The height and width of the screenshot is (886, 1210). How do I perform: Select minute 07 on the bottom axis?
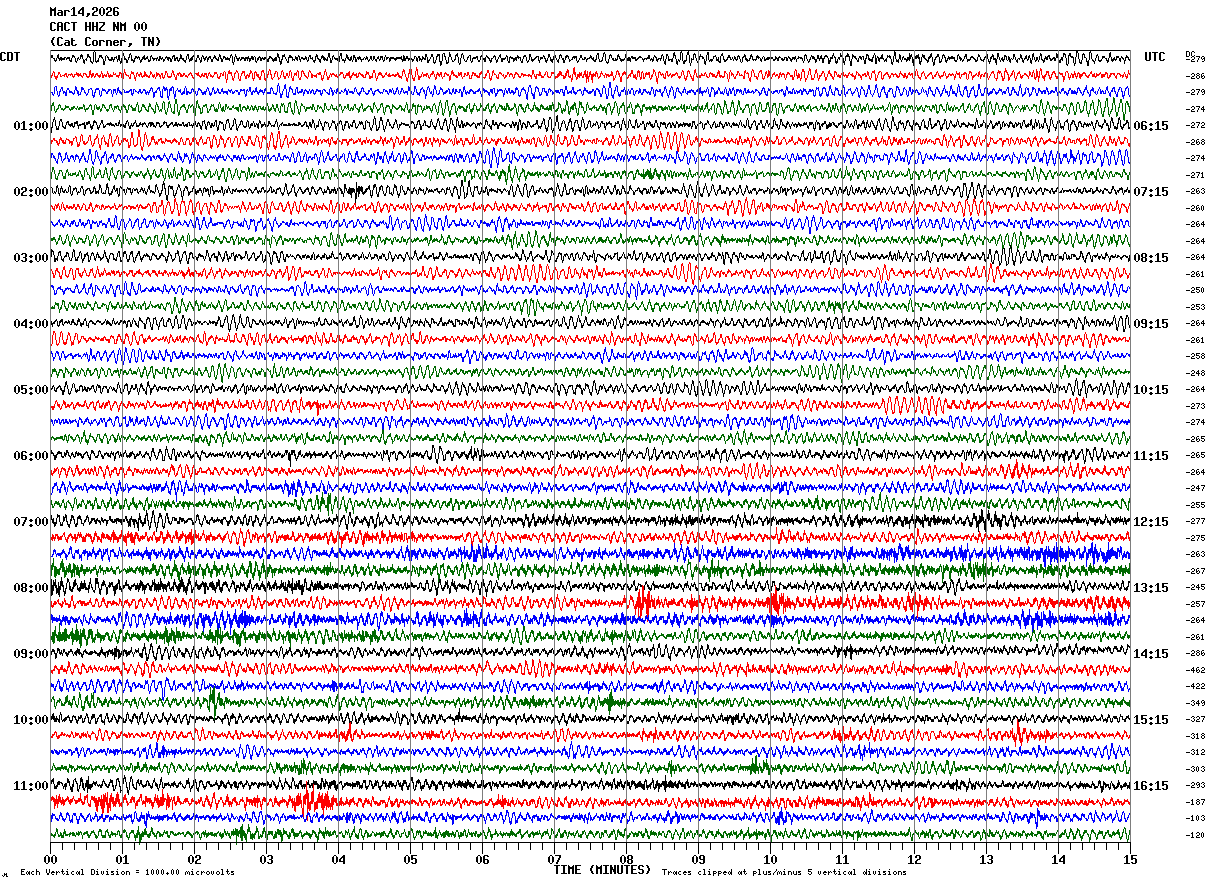coord(554,859)
